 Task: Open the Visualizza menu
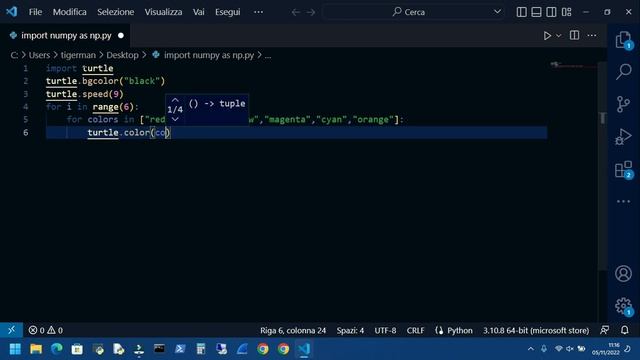(x=163, y=12)
